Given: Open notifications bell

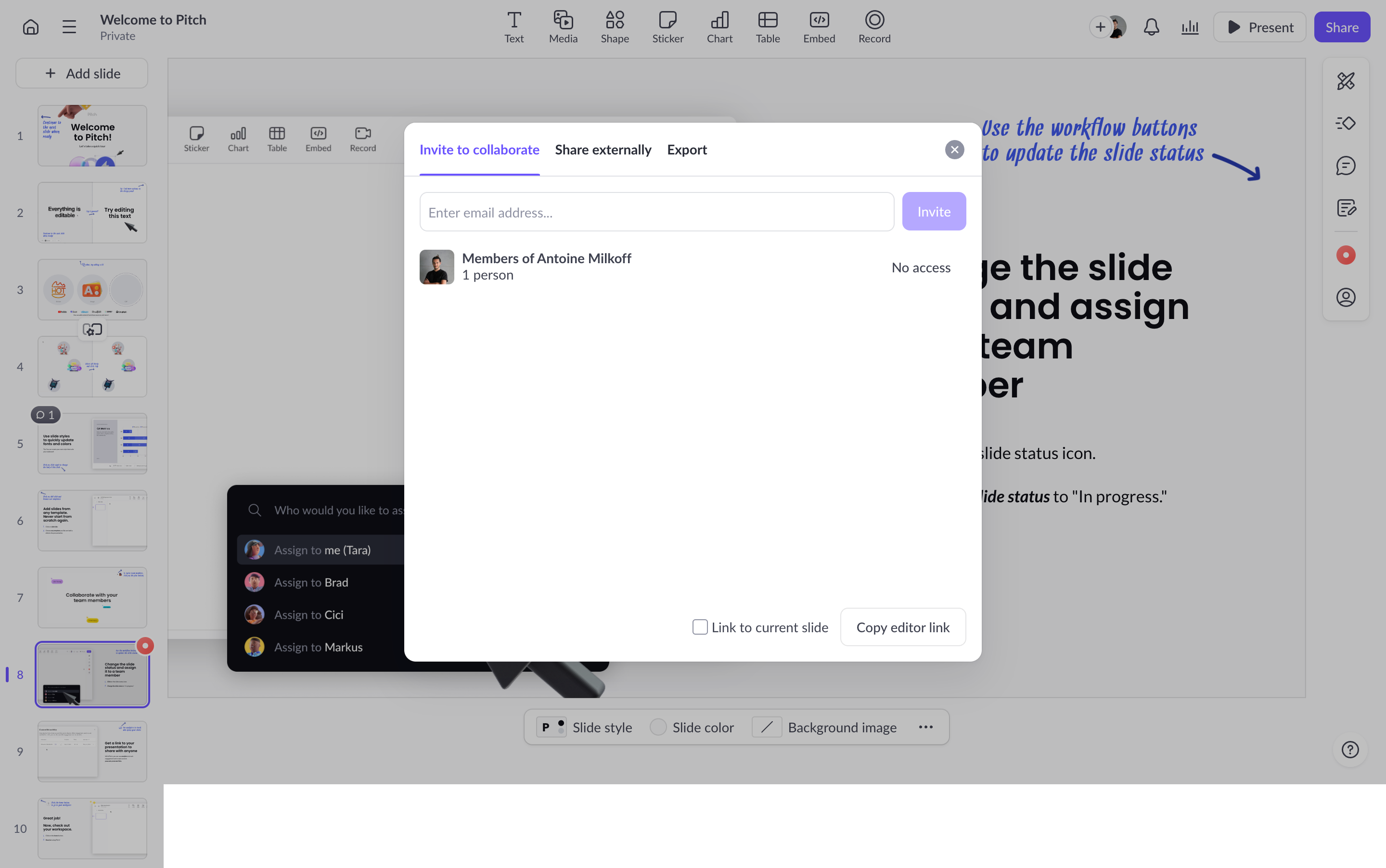Looking at the screenshot, I should [x=1151, y=27].
